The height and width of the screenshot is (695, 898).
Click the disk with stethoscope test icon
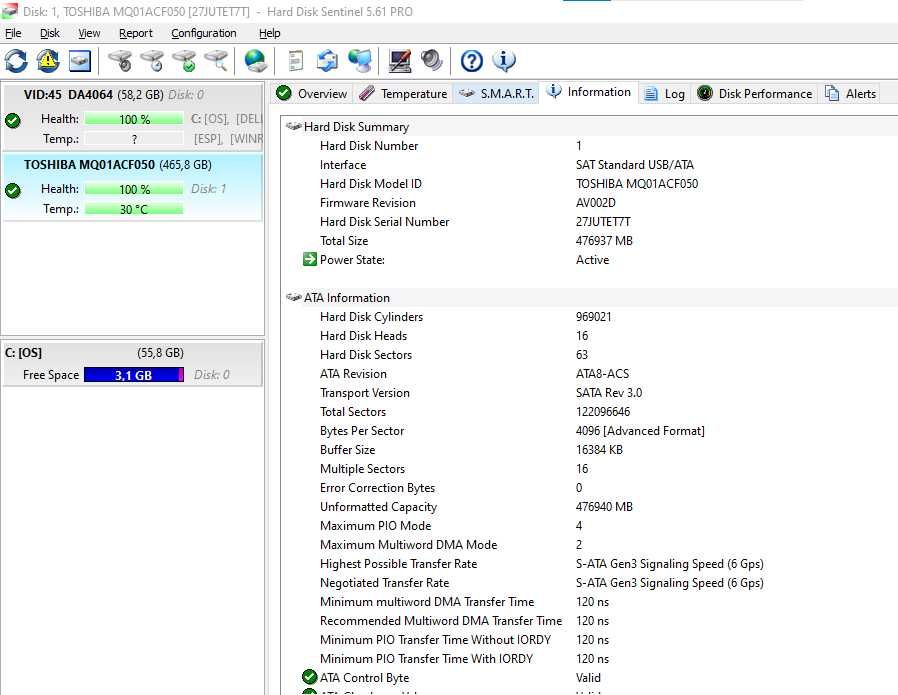click(120, 61)
